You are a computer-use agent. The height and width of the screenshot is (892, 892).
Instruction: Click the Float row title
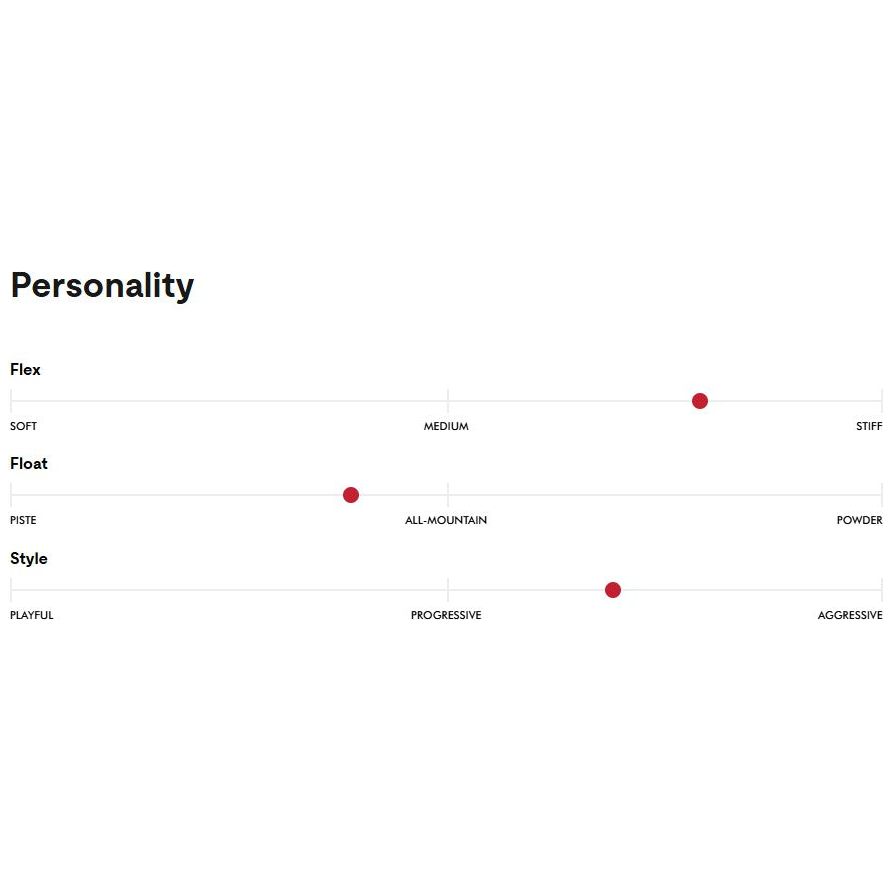pyautogui.click(x=29, y=464)
